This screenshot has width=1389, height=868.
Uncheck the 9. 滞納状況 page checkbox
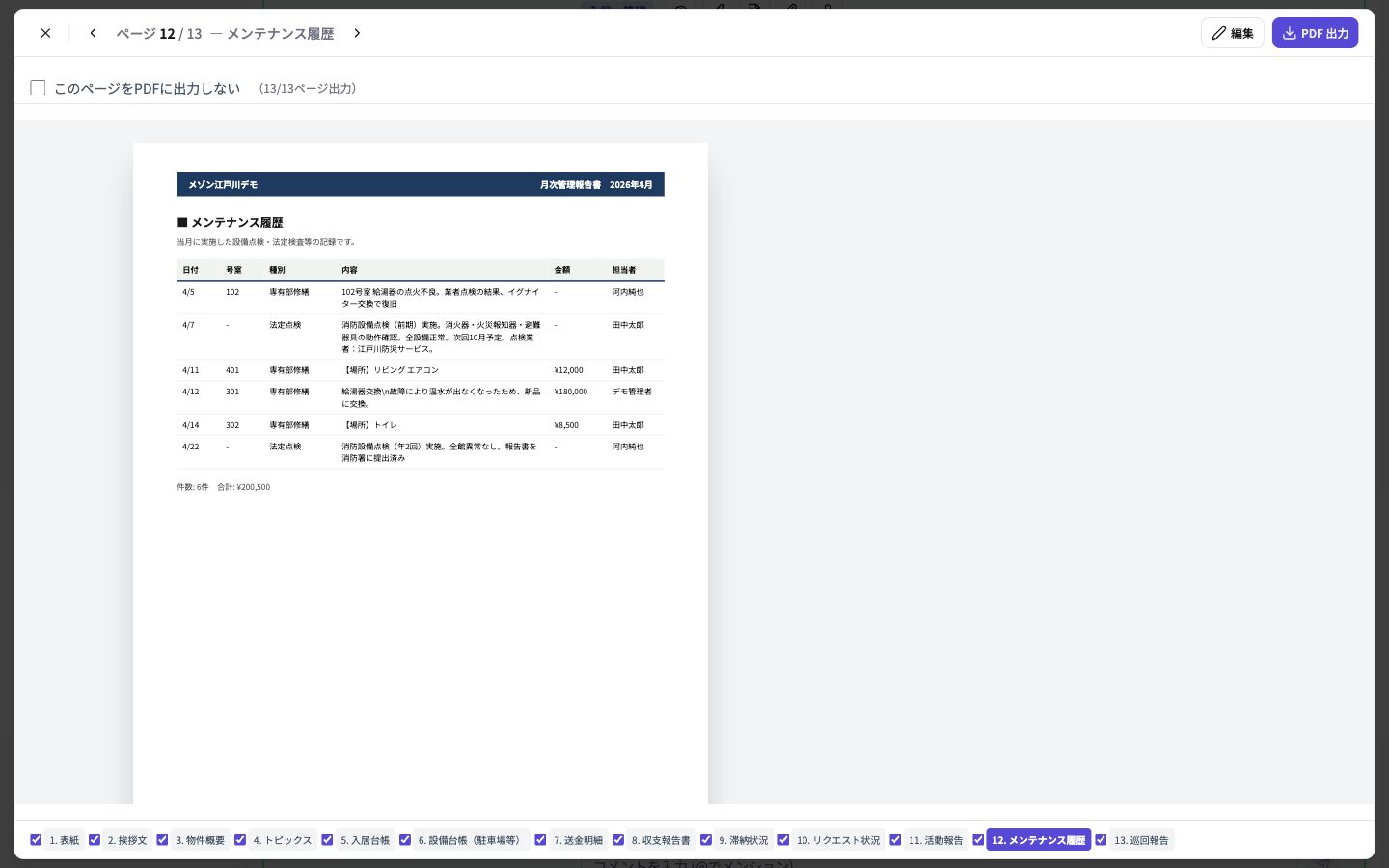coord(706,840)
